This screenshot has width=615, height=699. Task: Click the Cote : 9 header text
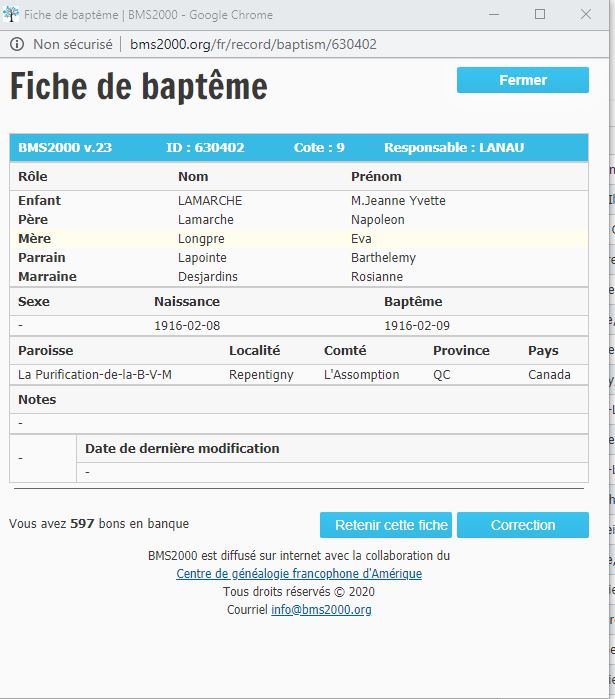point(319,148)
